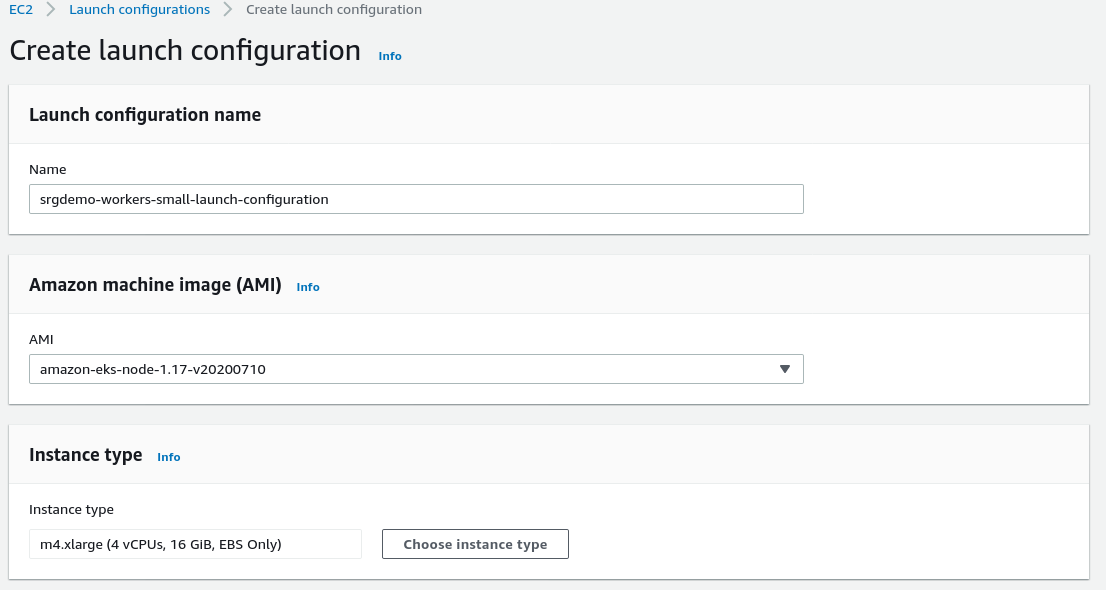Click the bold 'Instance type' section heading
Viewport: 1106px width, 590px height.
[86, 455]
